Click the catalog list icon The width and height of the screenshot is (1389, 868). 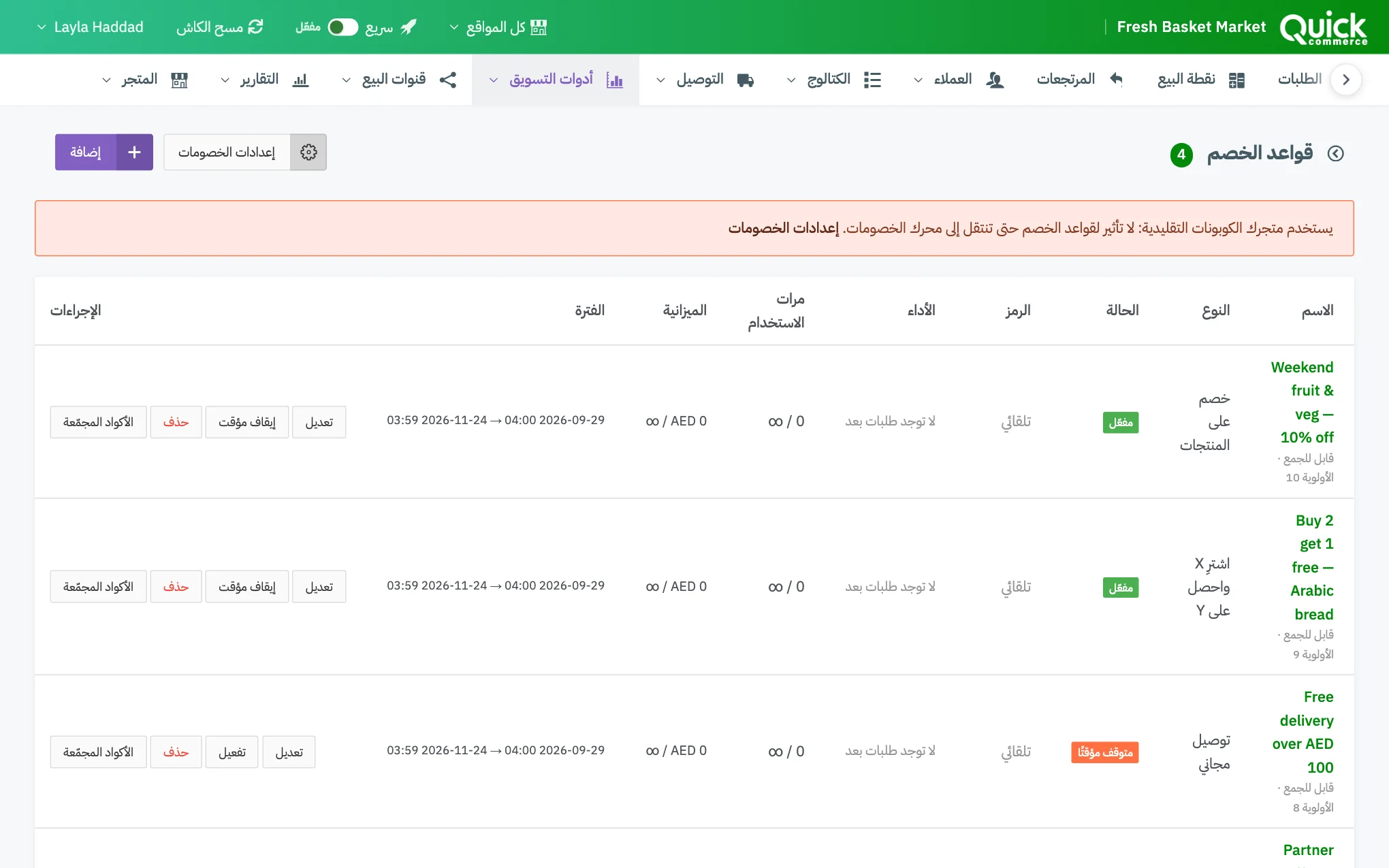[x=872, y=80]
